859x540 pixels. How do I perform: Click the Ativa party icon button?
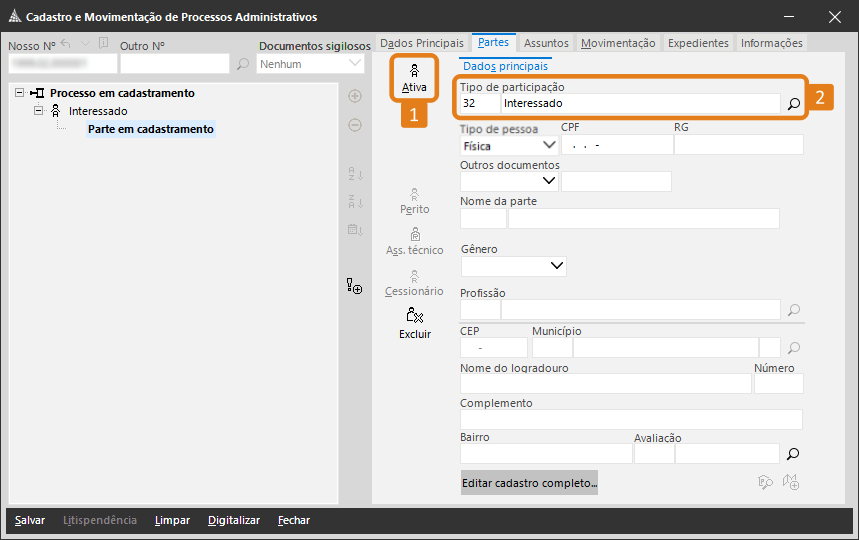pos(414,78)
